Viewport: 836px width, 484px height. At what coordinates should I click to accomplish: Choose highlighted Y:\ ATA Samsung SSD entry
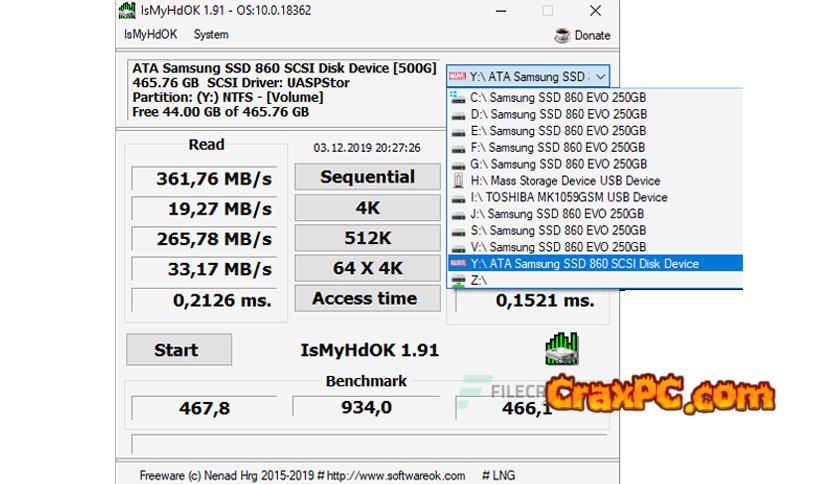tap(595, 263)
